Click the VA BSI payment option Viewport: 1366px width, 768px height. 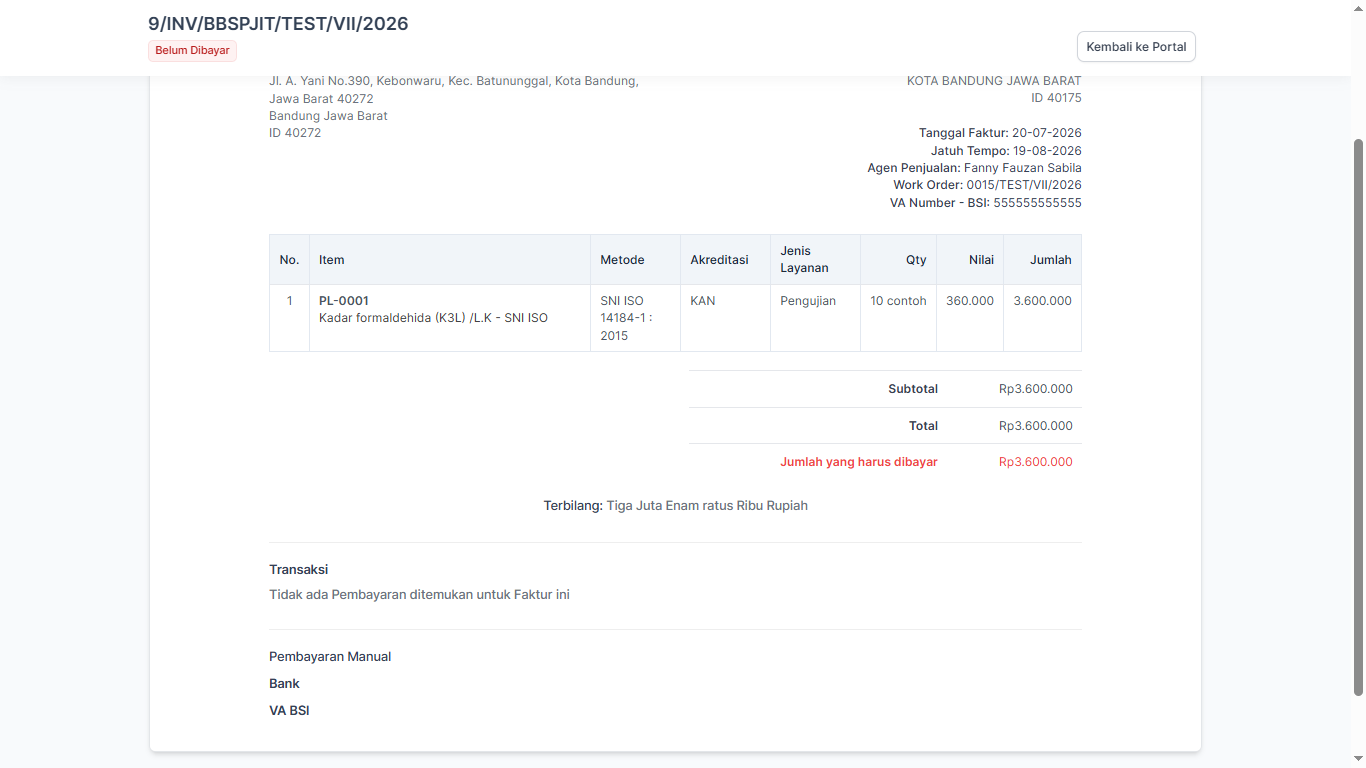click(289, 711)
